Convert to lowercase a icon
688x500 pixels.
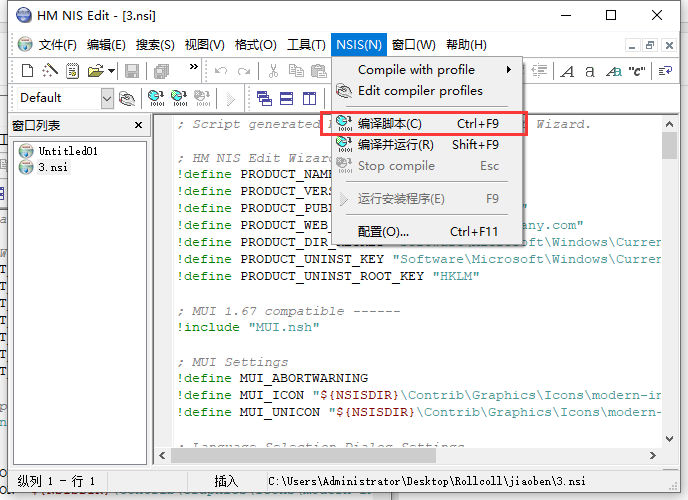[590, 71]
